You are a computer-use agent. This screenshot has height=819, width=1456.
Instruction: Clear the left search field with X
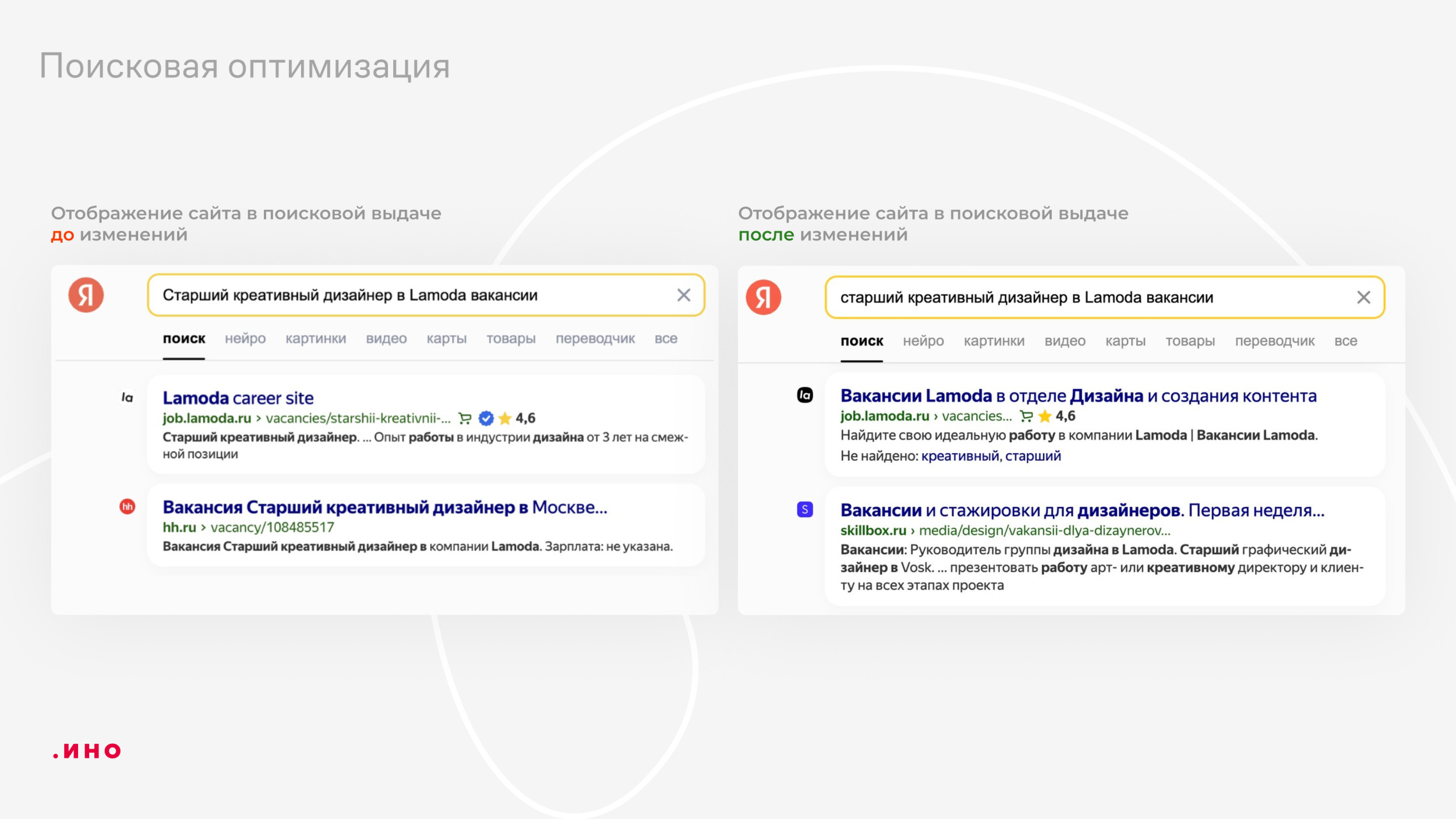[684, 295]
